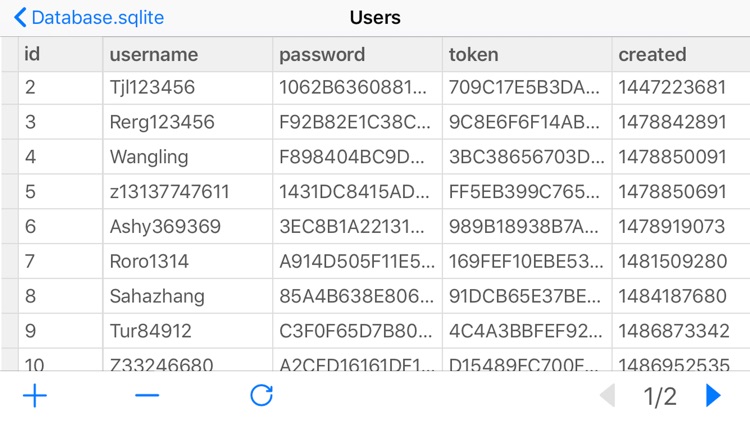Select the token column header
This screenshot has height=422, width=750.
pos(527,55)
